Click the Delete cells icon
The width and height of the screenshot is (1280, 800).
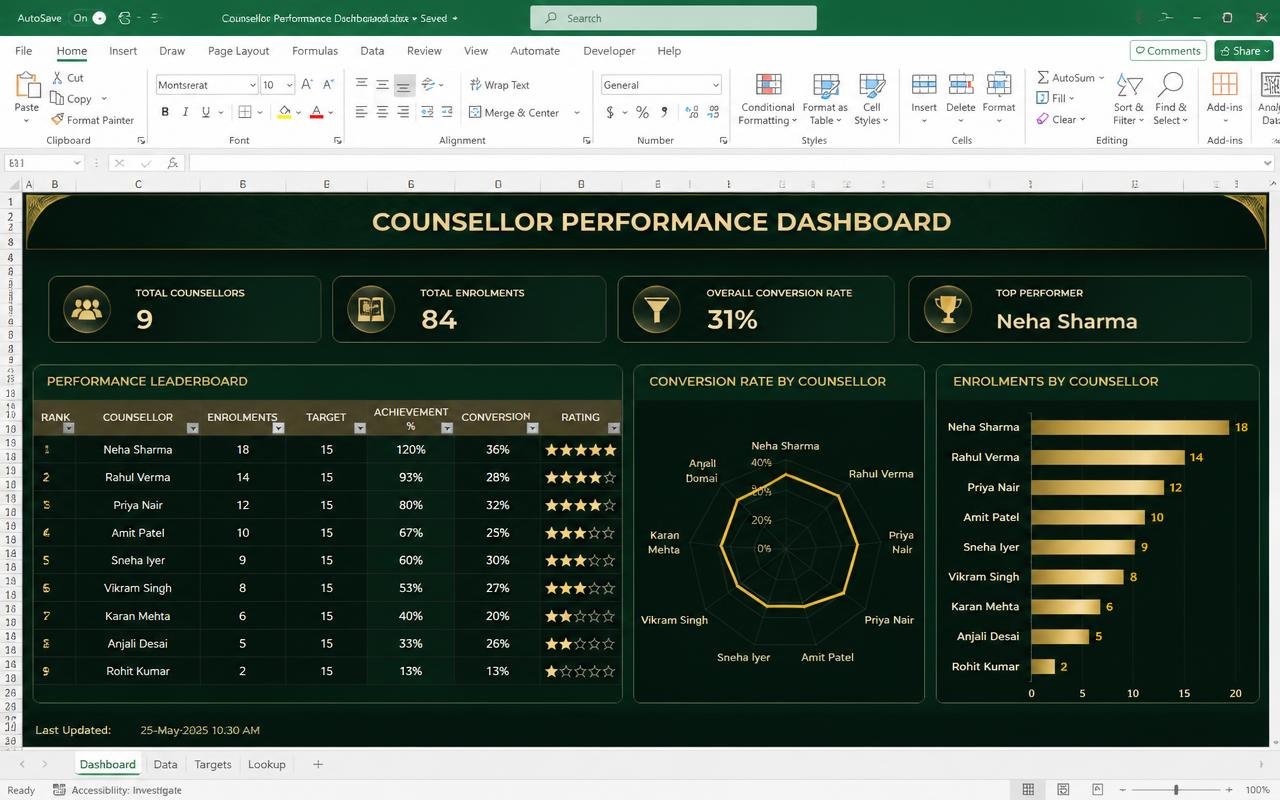(961, 86)
